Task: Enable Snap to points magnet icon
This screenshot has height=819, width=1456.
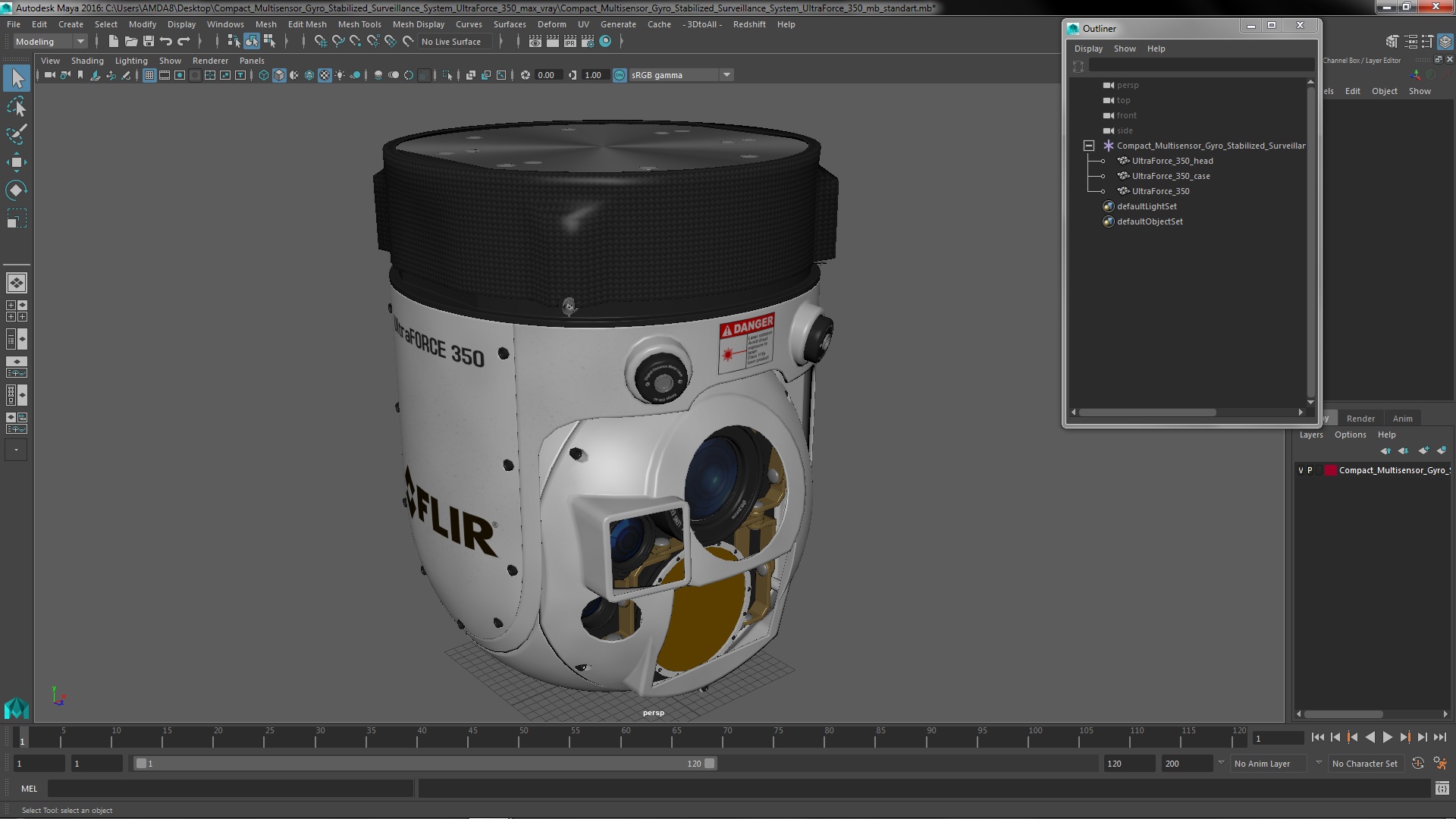Action: [x=356, y=42]
